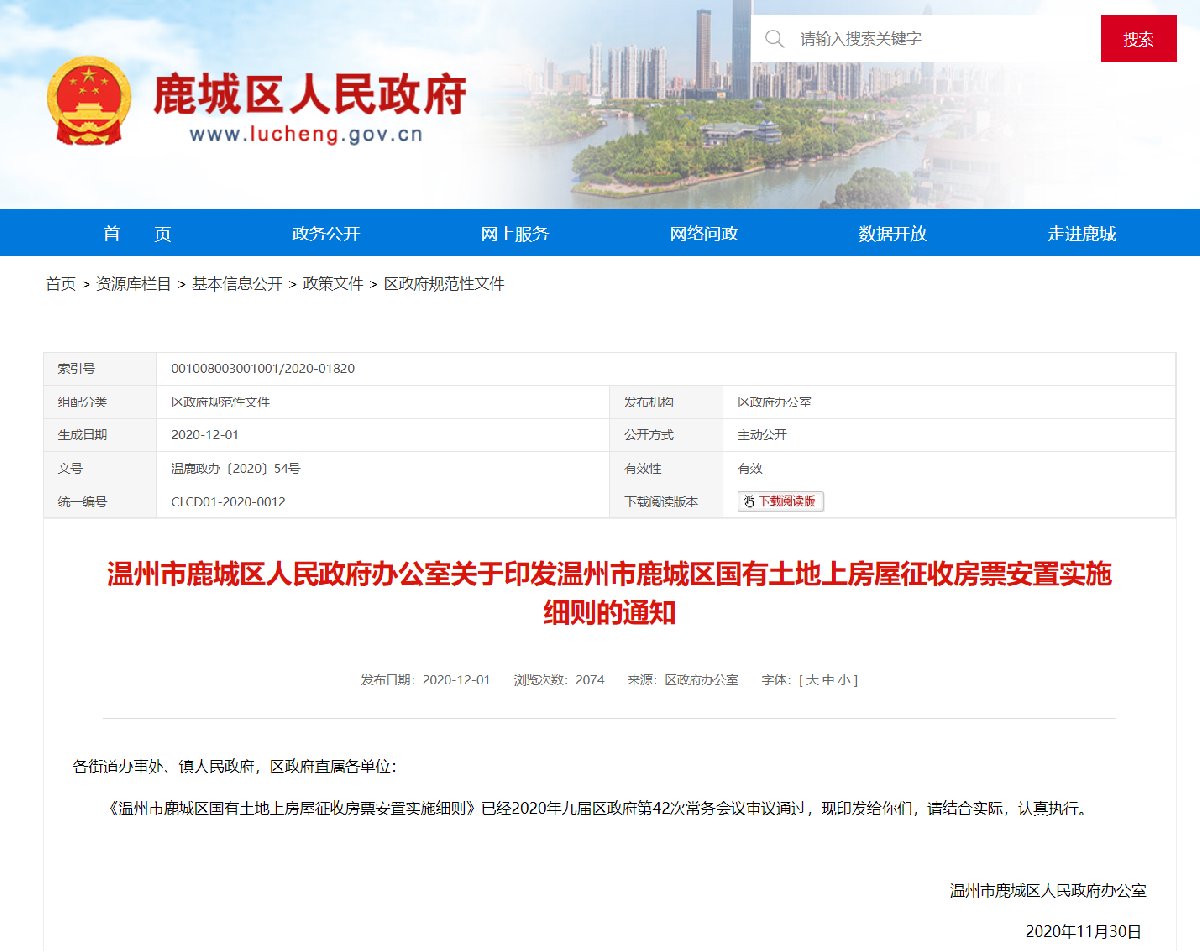Click the 区政府规范性文件 classification value in table
Viewport: 1200px width, 951px height.
click(x=220, y=402)
